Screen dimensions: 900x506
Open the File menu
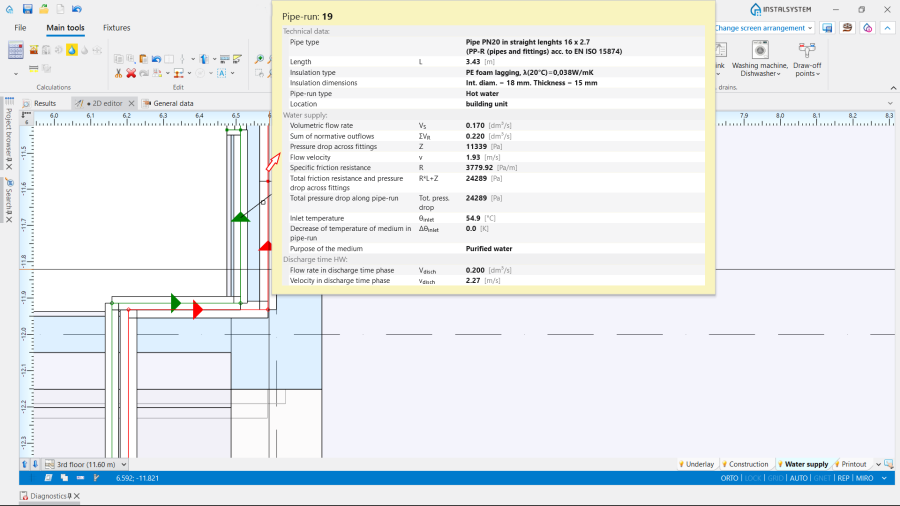pos(20,28)
